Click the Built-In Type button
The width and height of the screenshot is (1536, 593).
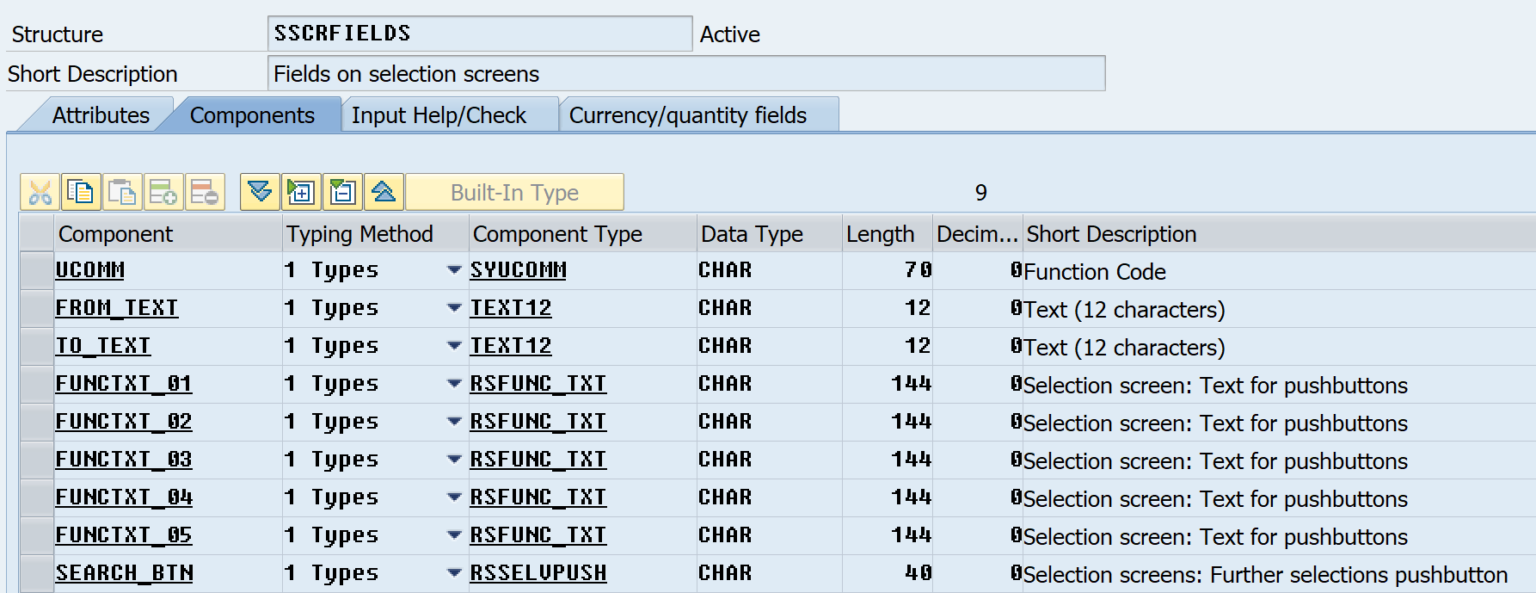point(514,191)
